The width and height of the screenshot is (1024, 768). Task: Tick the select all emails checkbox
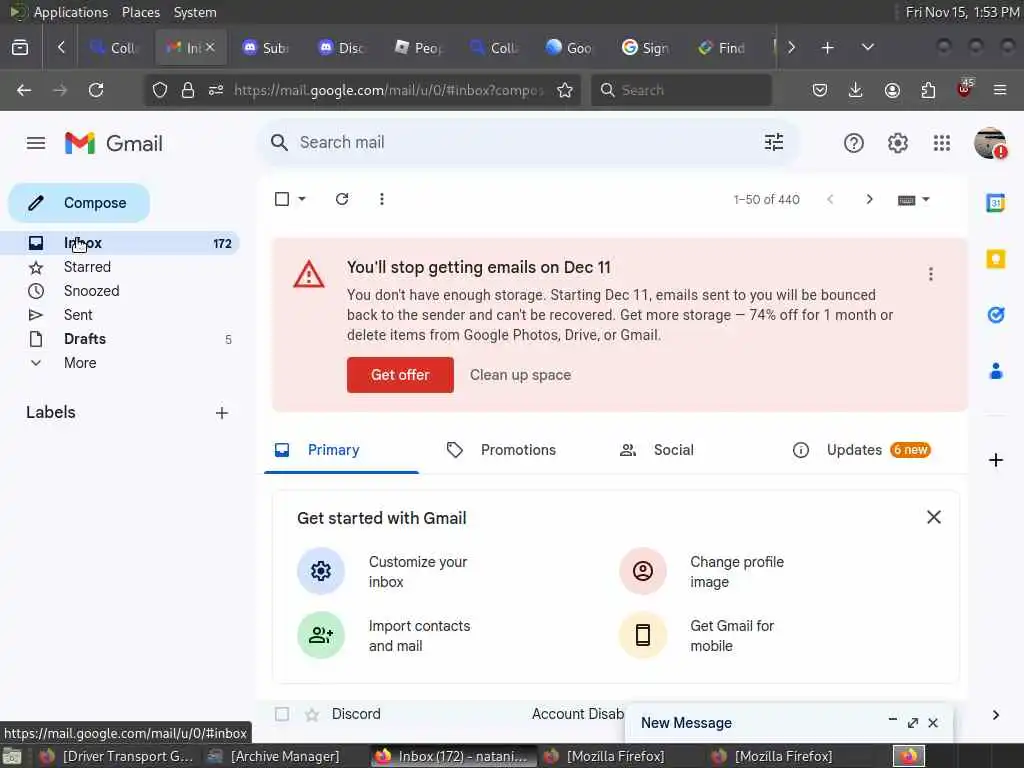(281, 199)
